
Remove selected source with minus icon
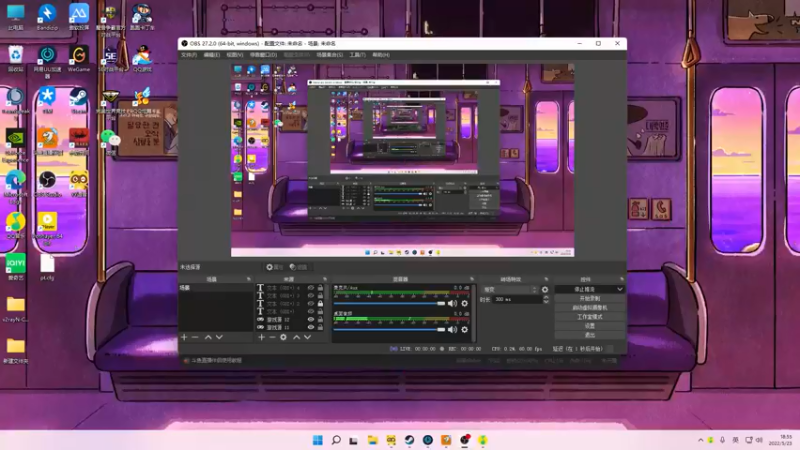coord(272,337)
